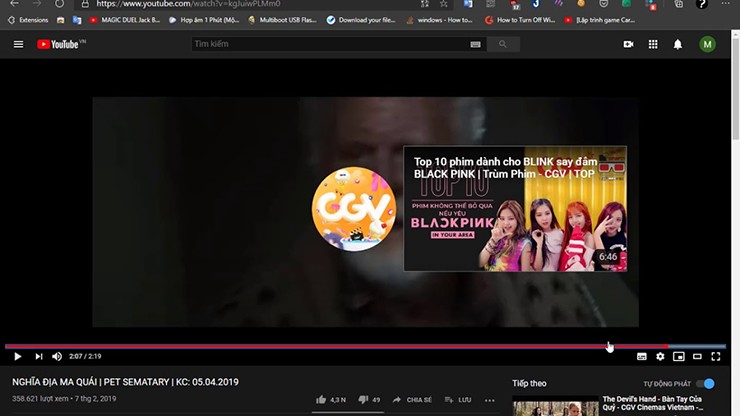740x416 pixels.
Task: Dislike the video with thumbs down
Action: click(x=369, y=400)
